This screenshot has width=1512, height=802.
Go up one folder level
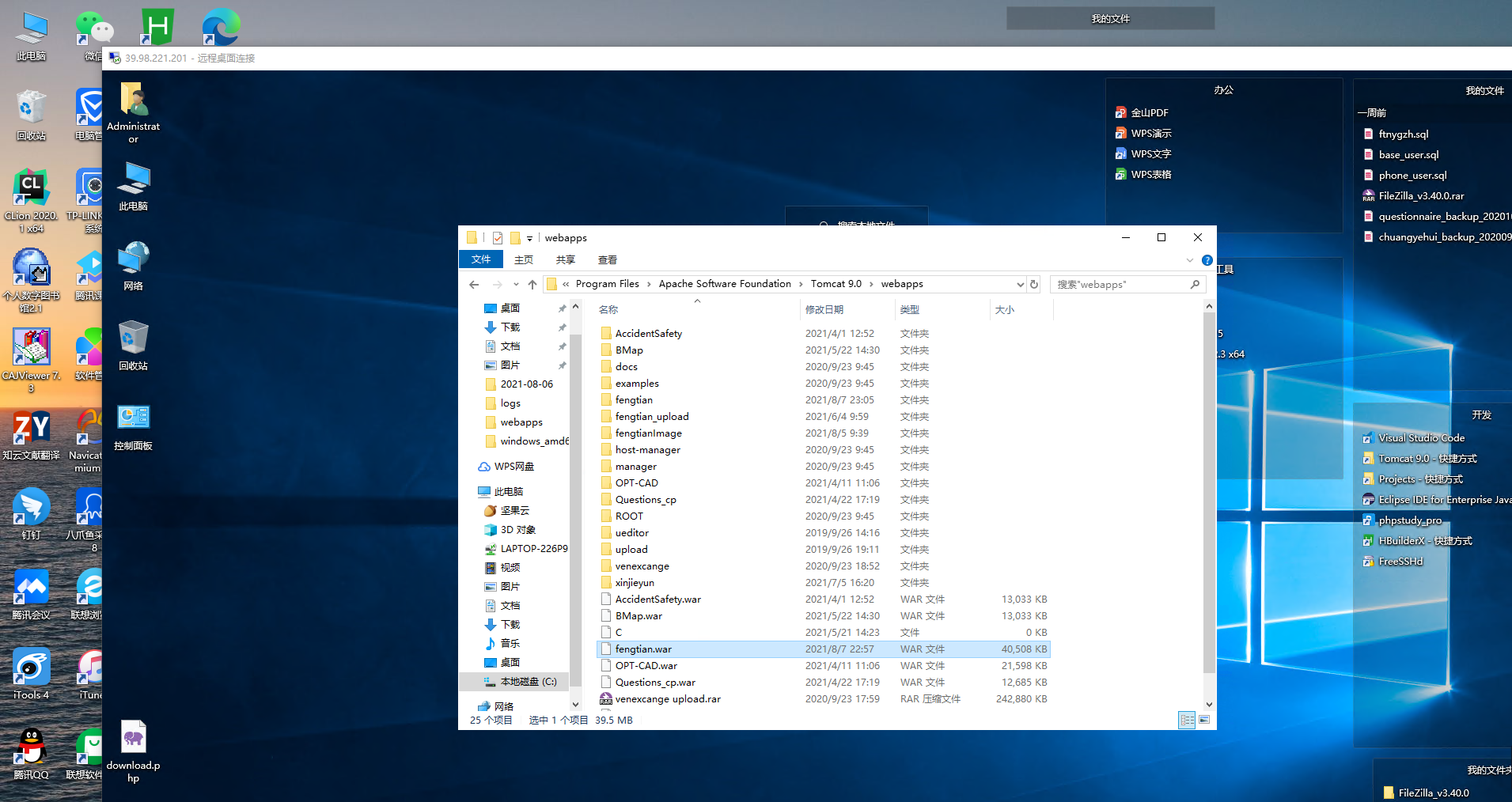pos(532,285)
